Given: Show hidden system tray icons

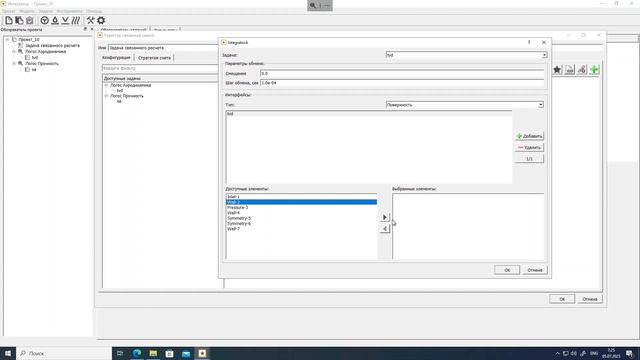Looking at the screenshot, I should click(557, 353).
